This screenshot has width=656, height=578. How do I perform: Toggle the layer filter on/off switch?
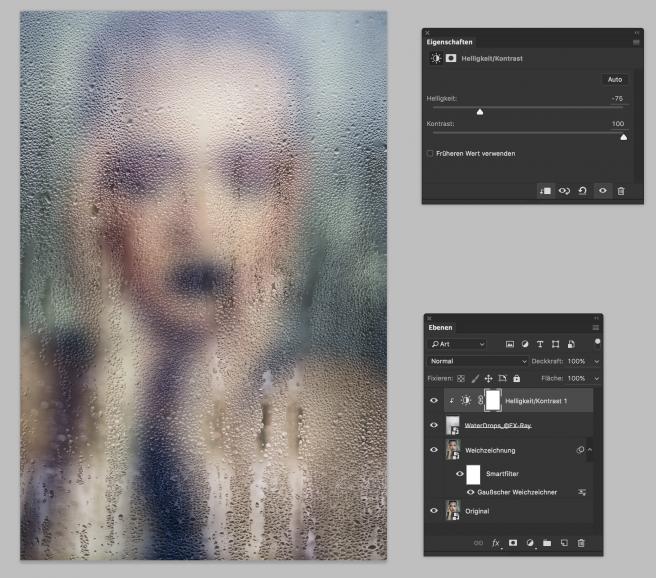pos(597,344)
